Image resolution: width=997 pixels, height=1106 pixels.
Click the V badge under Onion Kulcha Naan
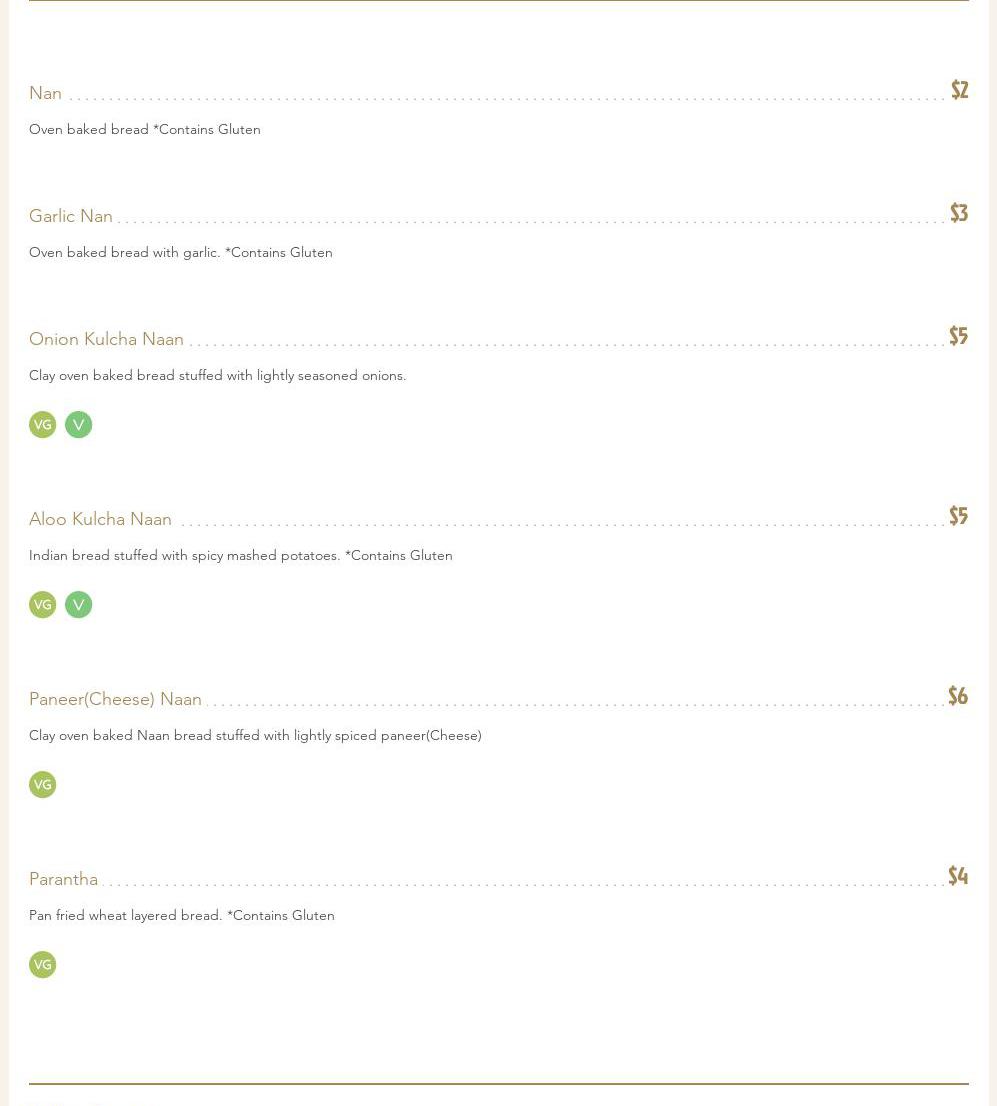click(78, 425)
